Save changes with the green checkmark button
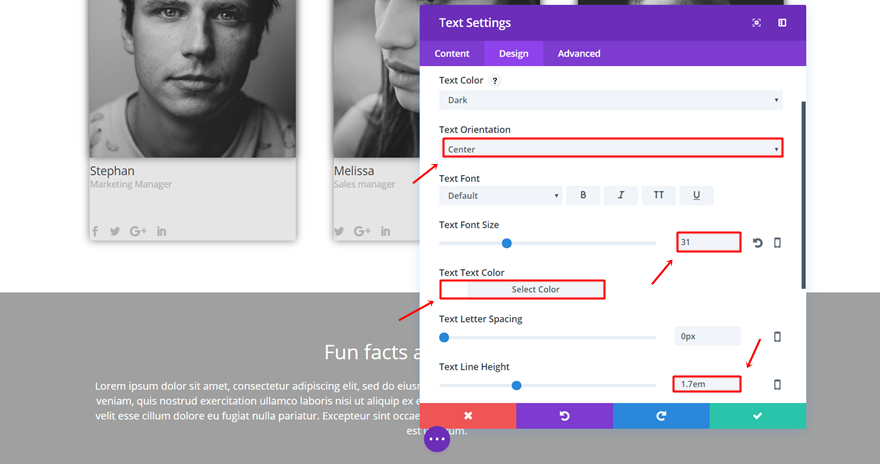The image size is (880, 464). [757, 415]
